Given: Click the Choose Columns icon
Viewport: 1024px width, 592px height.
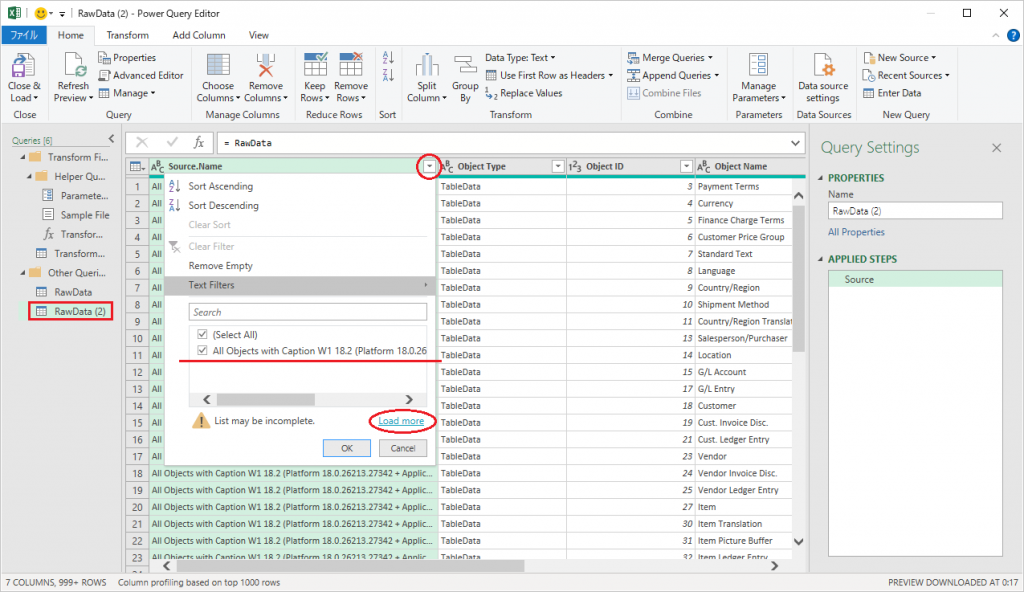Looking at the screenshot, I should coord(218,66).
